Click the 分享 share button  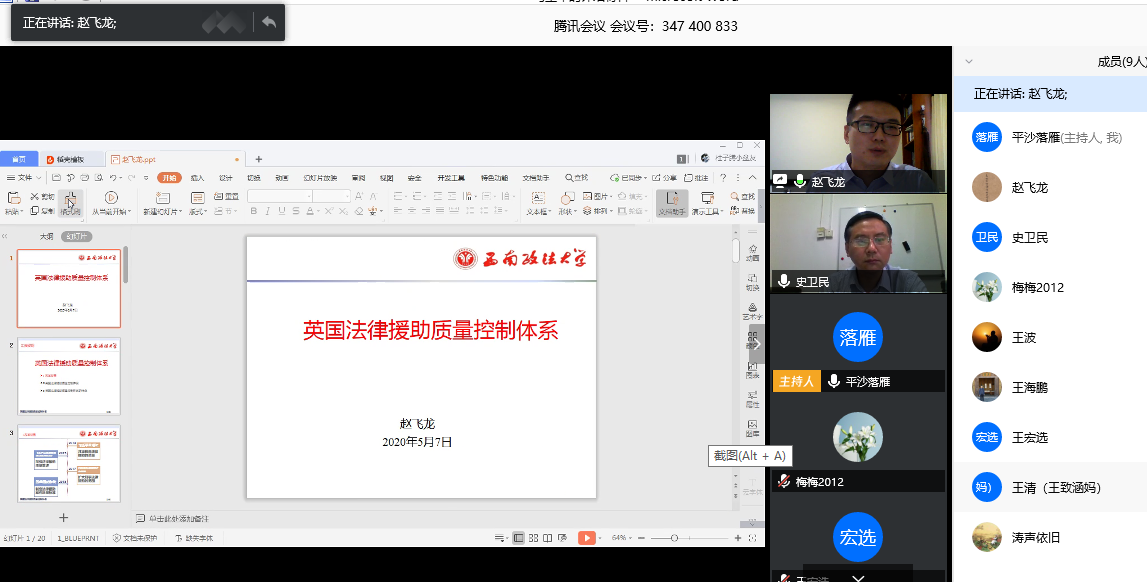(665, 178)
